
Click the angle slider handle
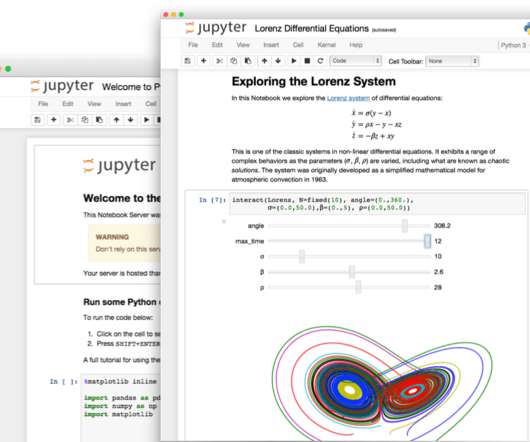[x=405, y=226]
